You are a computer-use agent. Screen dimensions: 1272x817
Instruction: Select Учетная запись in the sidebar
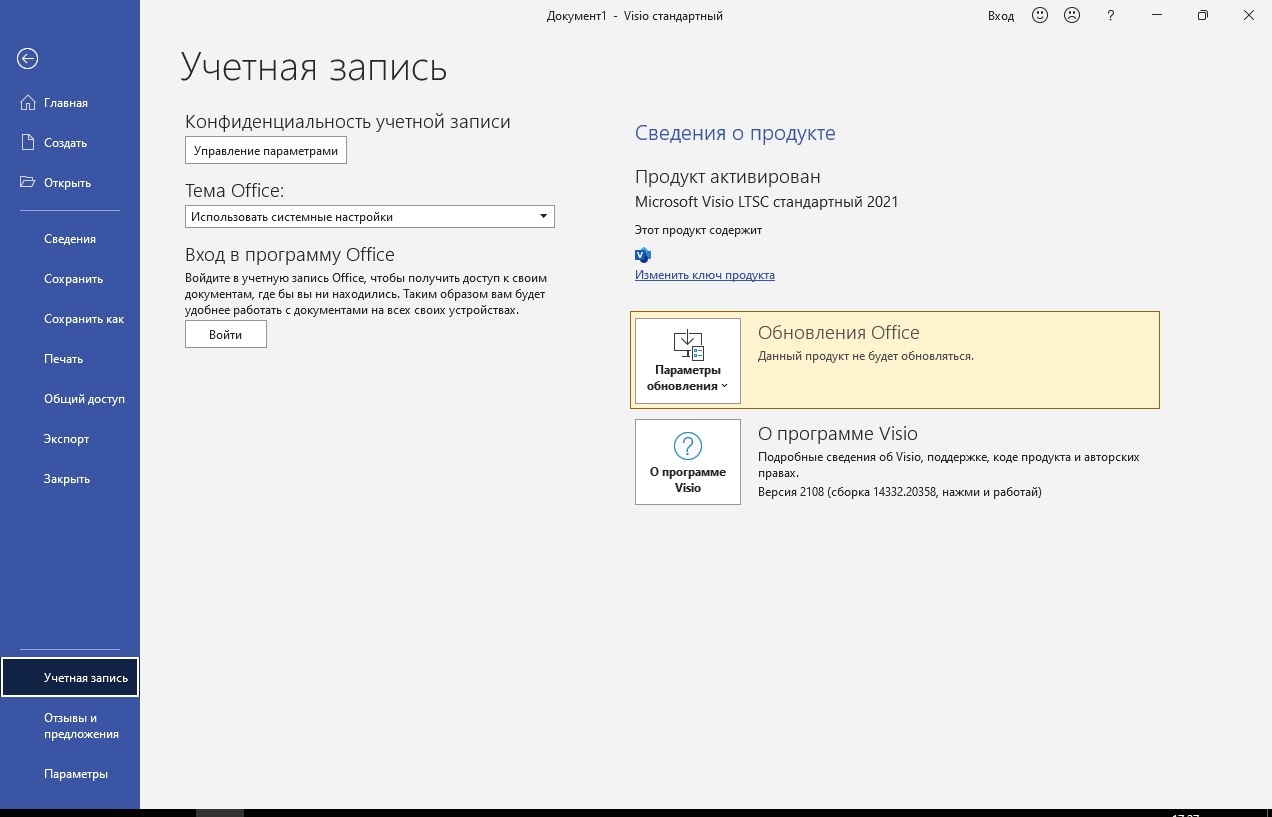[x=70, y=677]
